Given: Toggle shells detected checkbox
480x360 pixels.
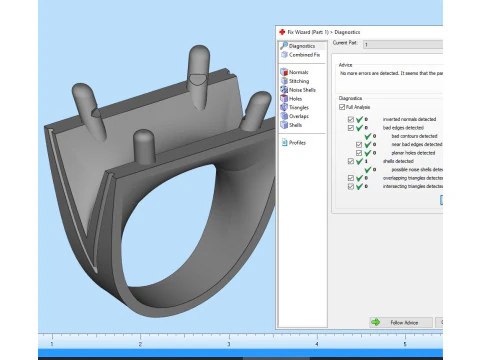Looking at the screenshot, I should click(351, 161).
